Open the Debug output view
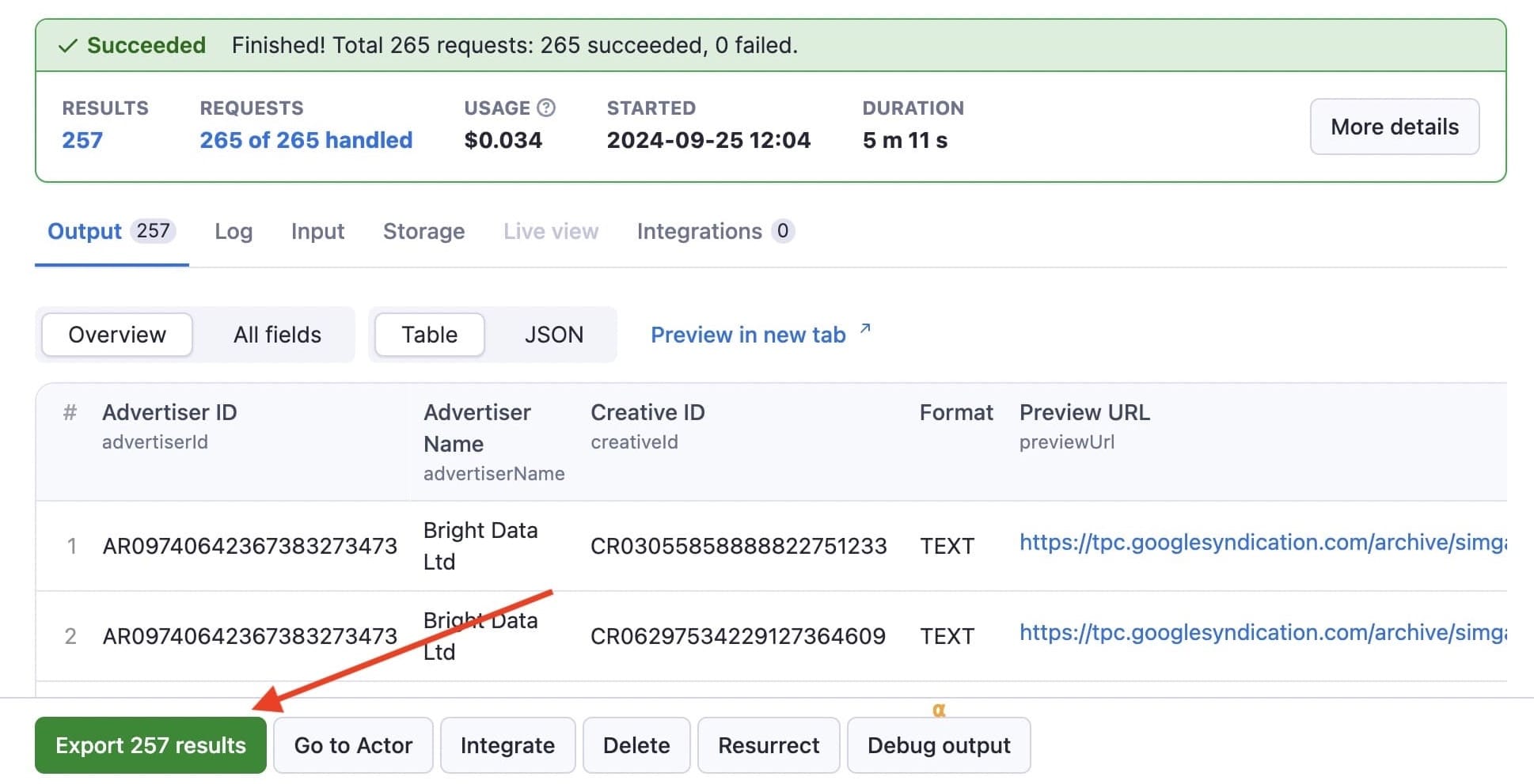This screenshot has height=784, width=1534. pyautogui.click(x=939, y=744)
